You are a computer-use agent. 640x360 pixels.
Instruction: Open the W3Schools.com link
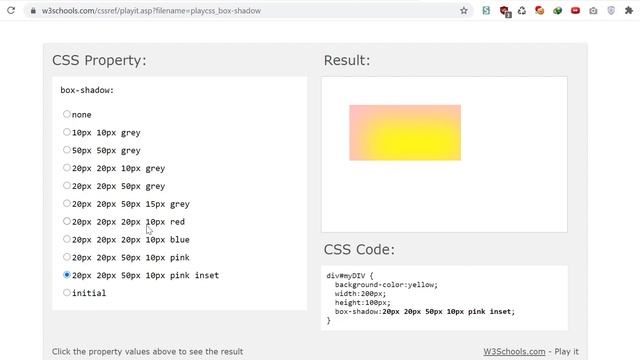tap(514, 351)
